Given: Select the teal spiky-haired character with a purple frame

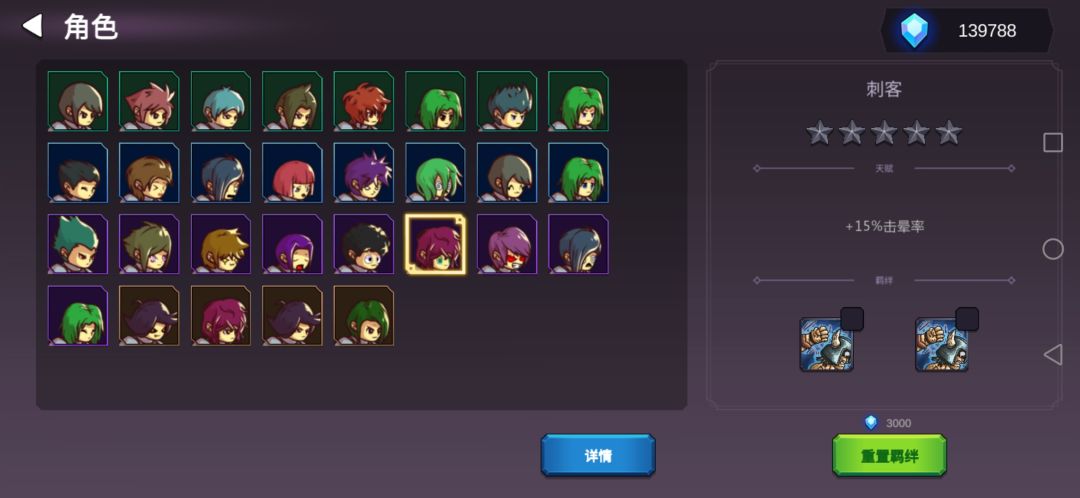Looking at the screenshot, I should [77, 244].
